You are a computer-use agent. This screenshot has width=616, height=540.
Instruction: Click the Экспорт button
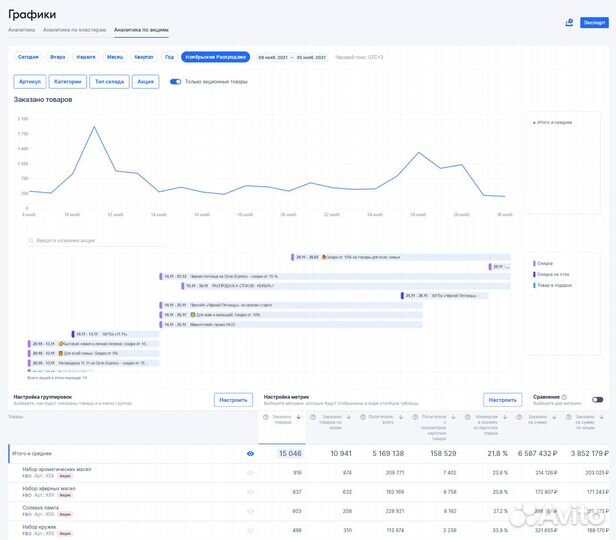tap(593, 22)
